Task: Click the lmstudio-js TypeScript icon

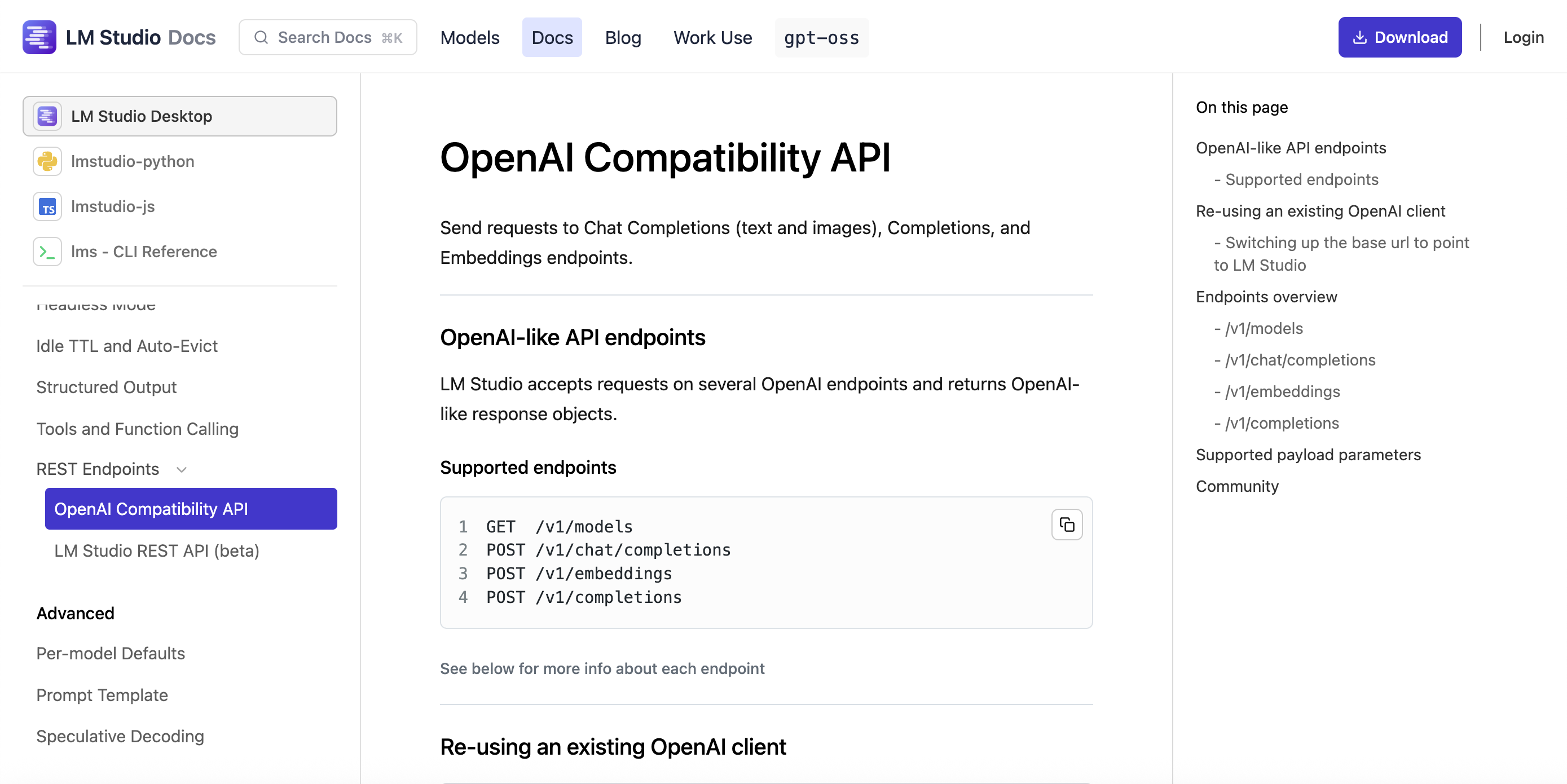Action: pyautogui.click(x=47, y=207)
